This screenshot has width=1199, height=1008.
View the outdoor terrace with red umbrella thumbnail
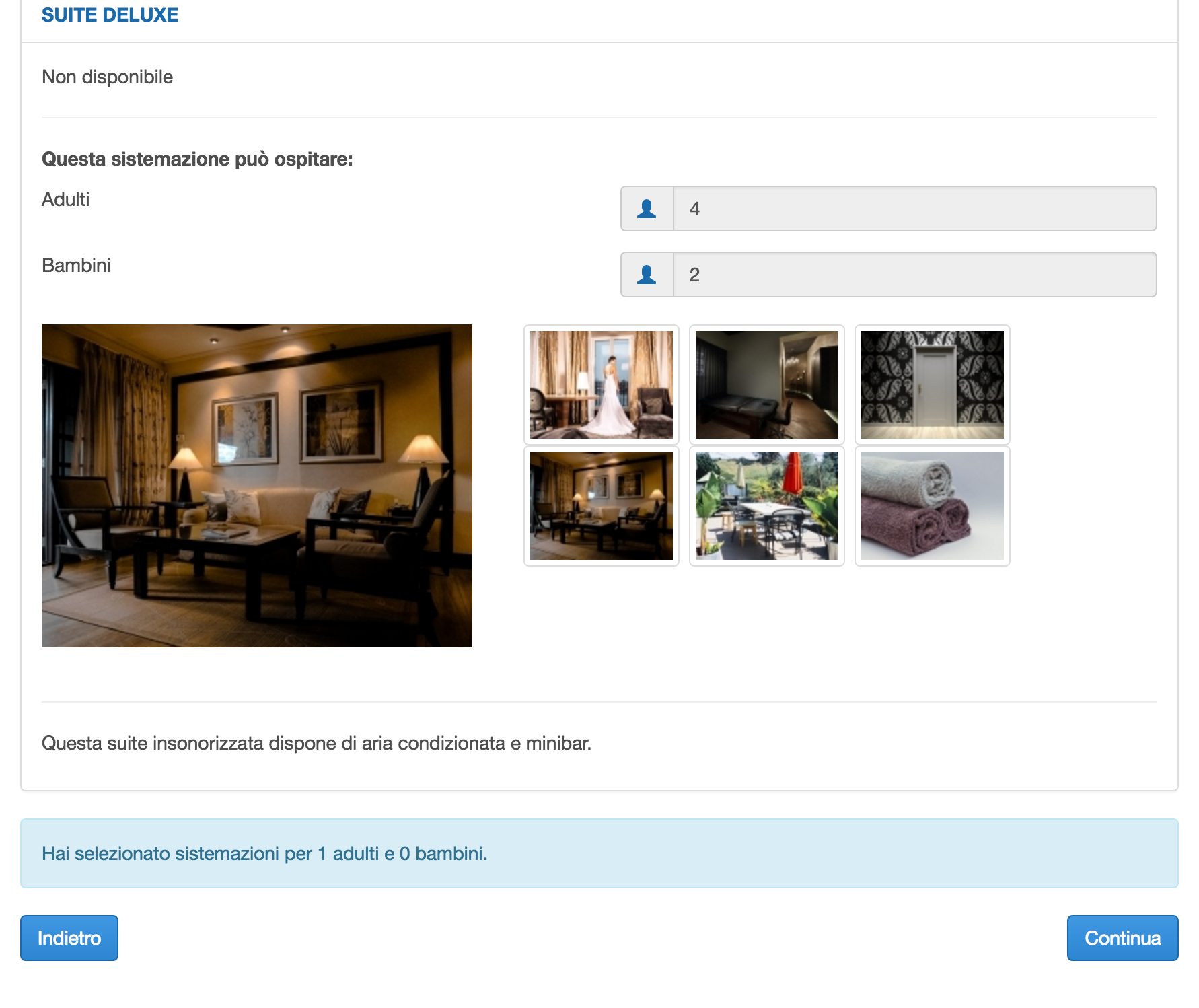pyautogui.click(x=766, y=505)
